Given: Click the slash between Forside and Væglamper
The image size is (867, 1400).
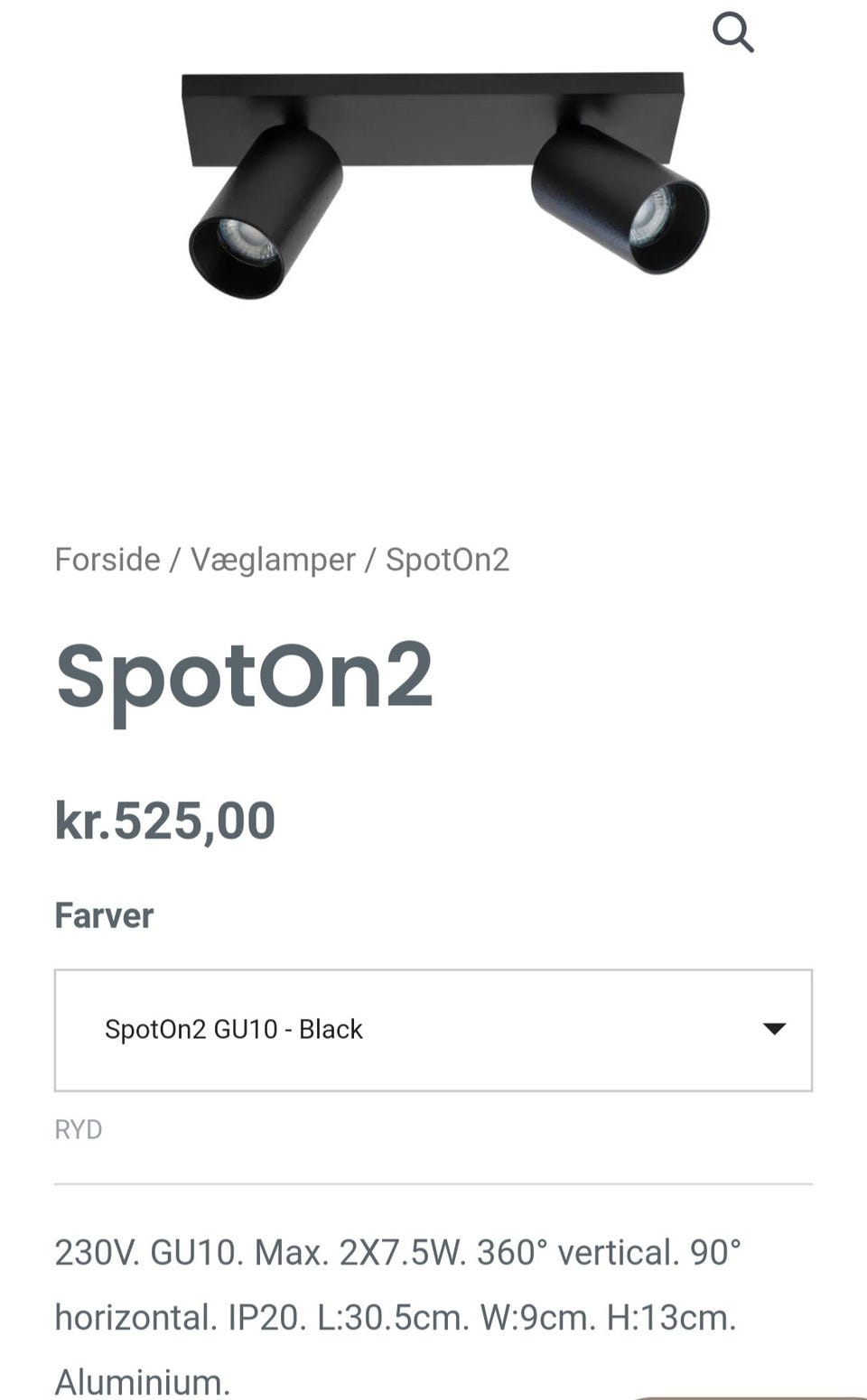Looking at the screenshot, I should pyautogui.click(x=175, y=560).
